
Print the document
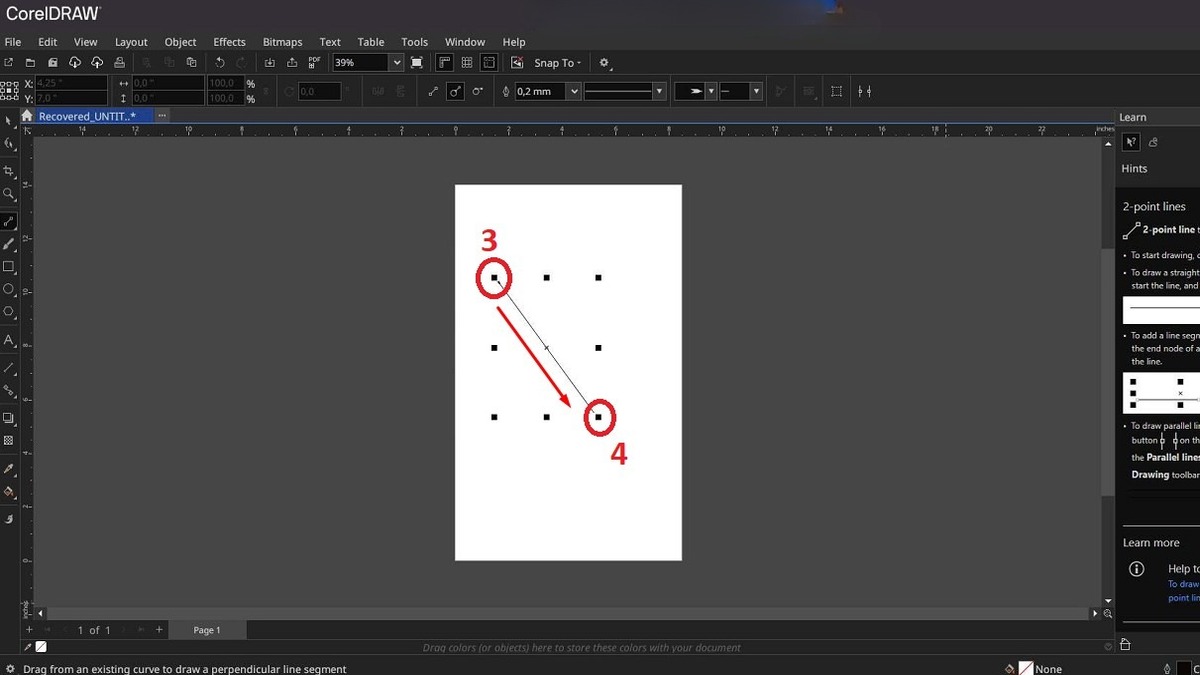[119, 62]
